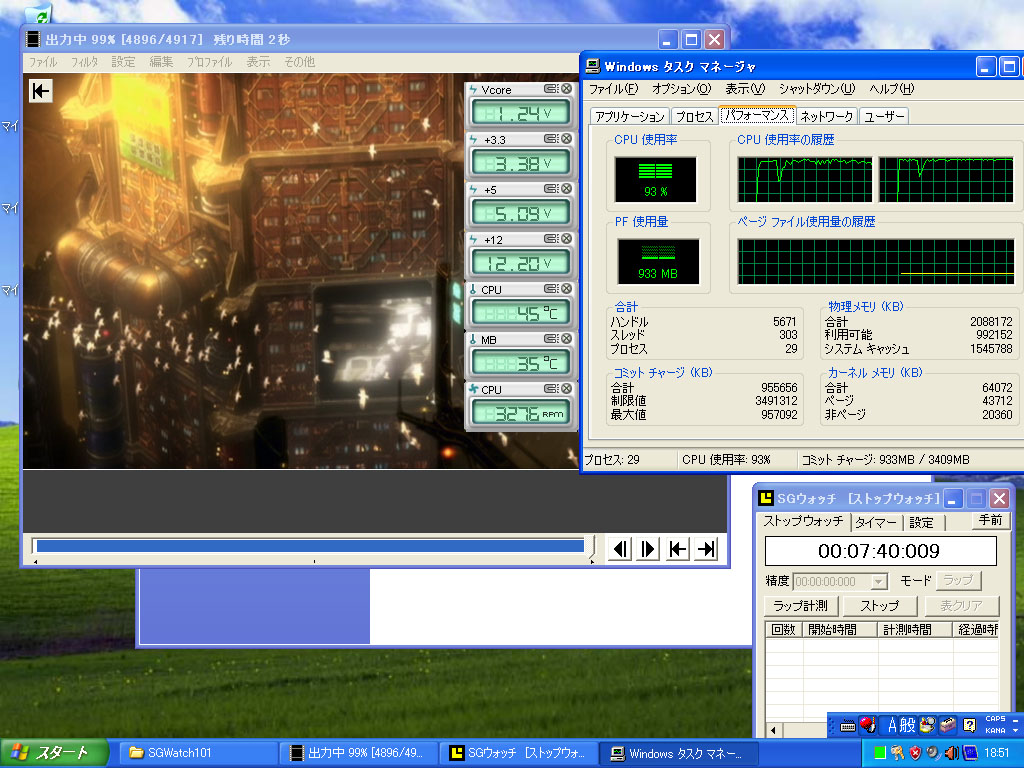This screenshot has height=768, width=1024.
Task: Switch to アプリケーション tab in Task Manager
Action: (630, 116)
